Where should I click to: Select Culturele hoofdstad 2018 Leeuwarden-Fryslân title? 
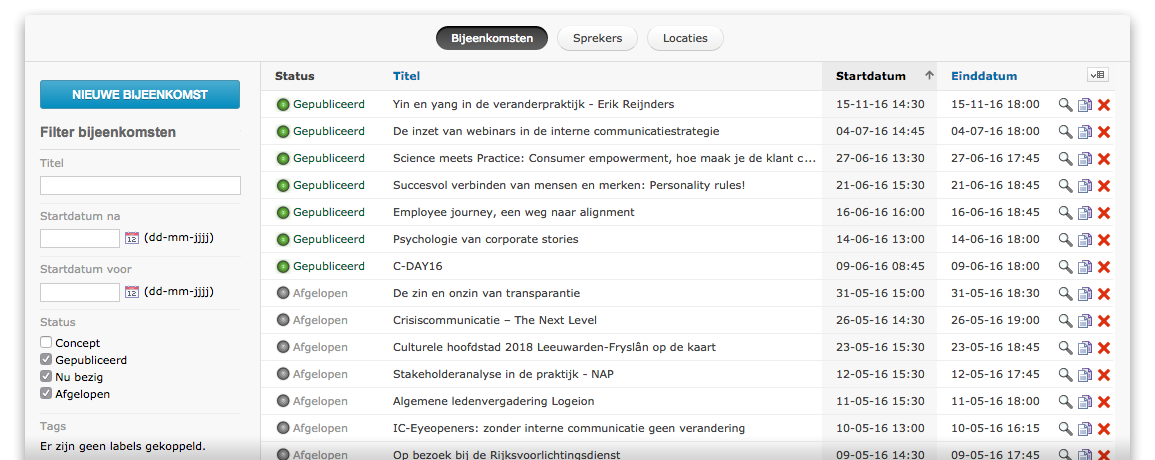pyautogui.click(x=554, y=347)
